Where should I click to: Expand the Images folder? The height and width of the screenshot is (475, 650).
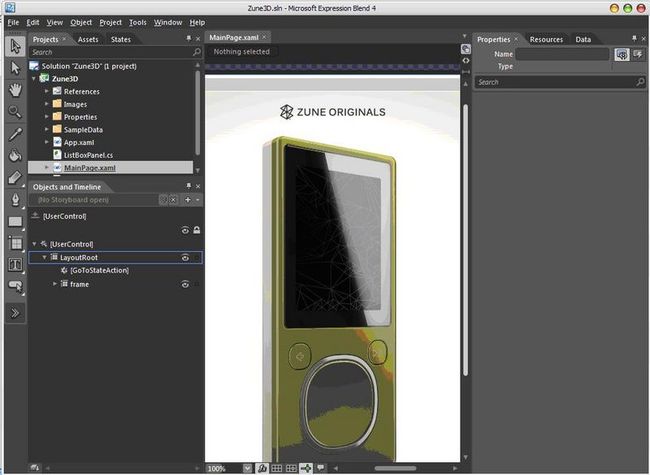point(47,104)
